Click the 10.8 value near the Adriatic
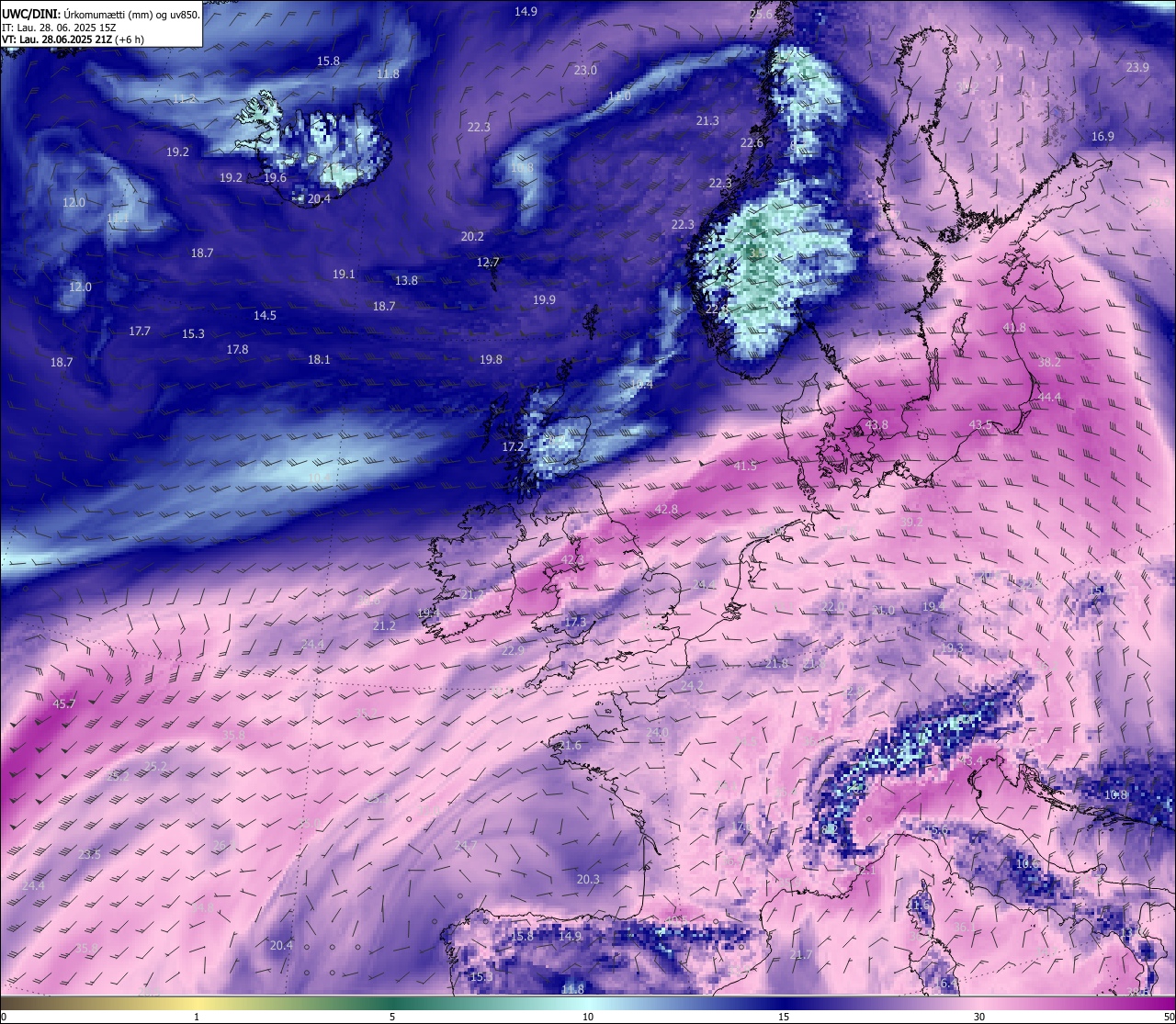This screenshot has height=1024, width=1176. click(1115, 795)
